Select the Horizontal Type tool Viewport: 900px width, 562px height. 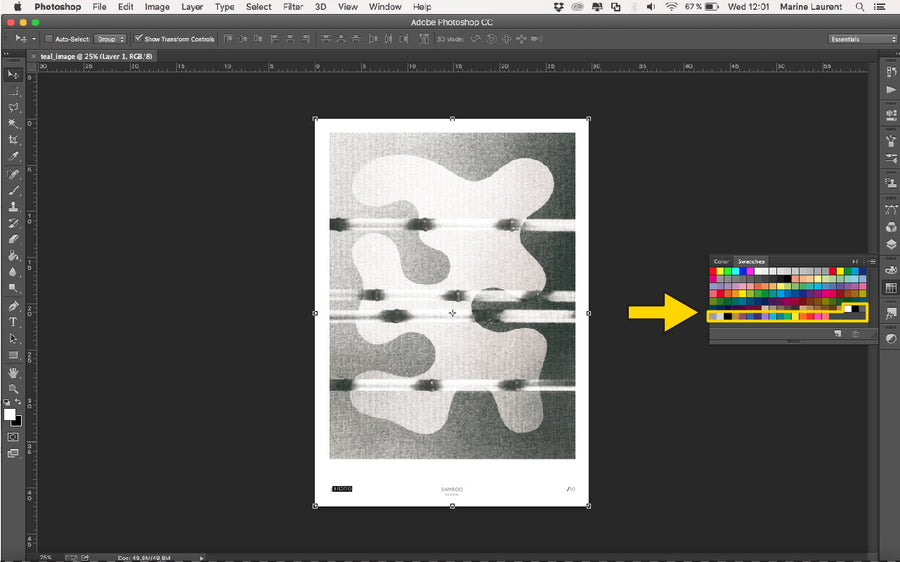(x=14, y=322)
